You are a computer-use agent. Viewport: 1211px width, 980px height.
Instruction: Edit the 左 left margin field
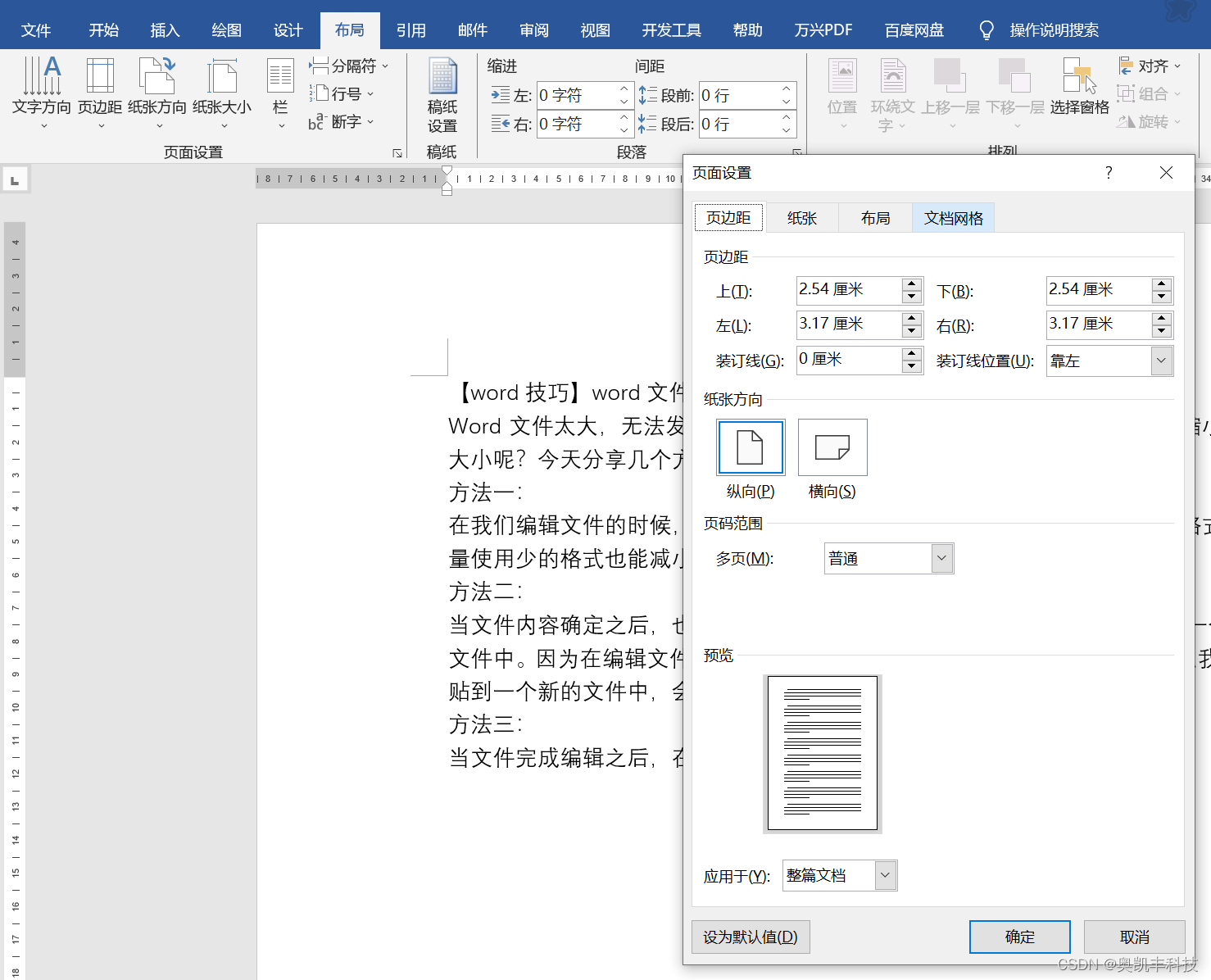(x=849, y=324)
